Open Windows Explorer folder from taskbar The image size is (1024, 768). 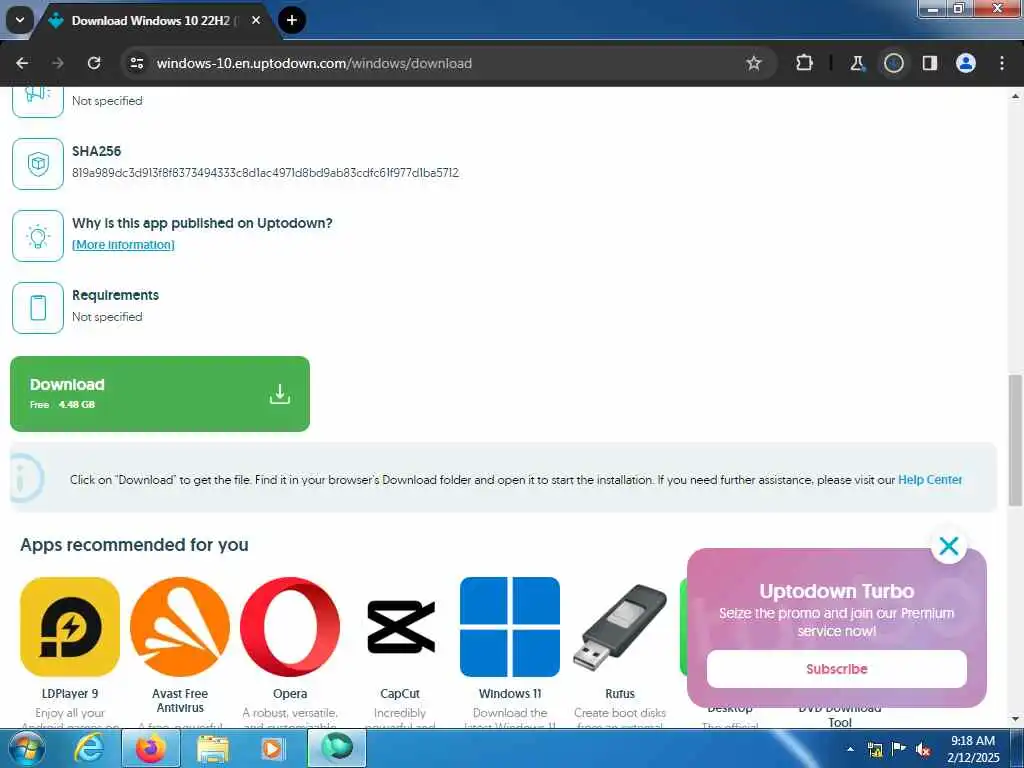[213, 748]
